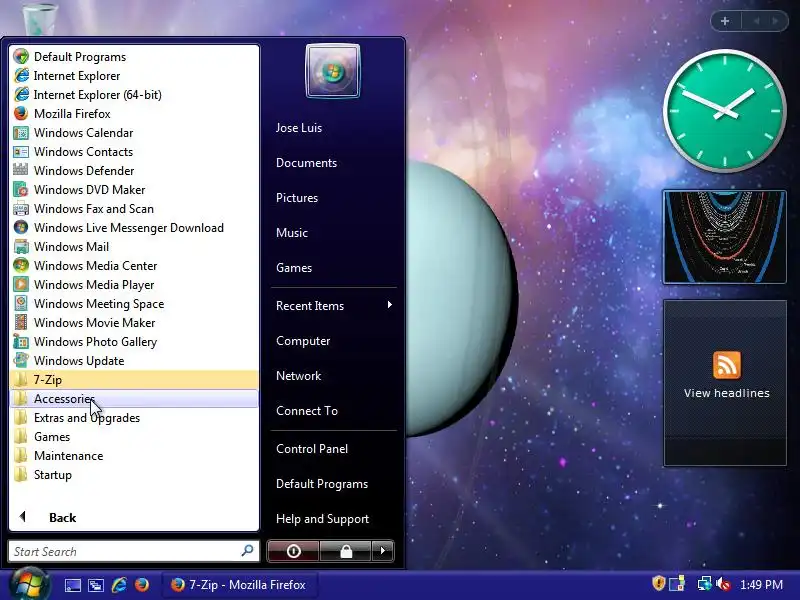Click the search magnifier icon

247,551
